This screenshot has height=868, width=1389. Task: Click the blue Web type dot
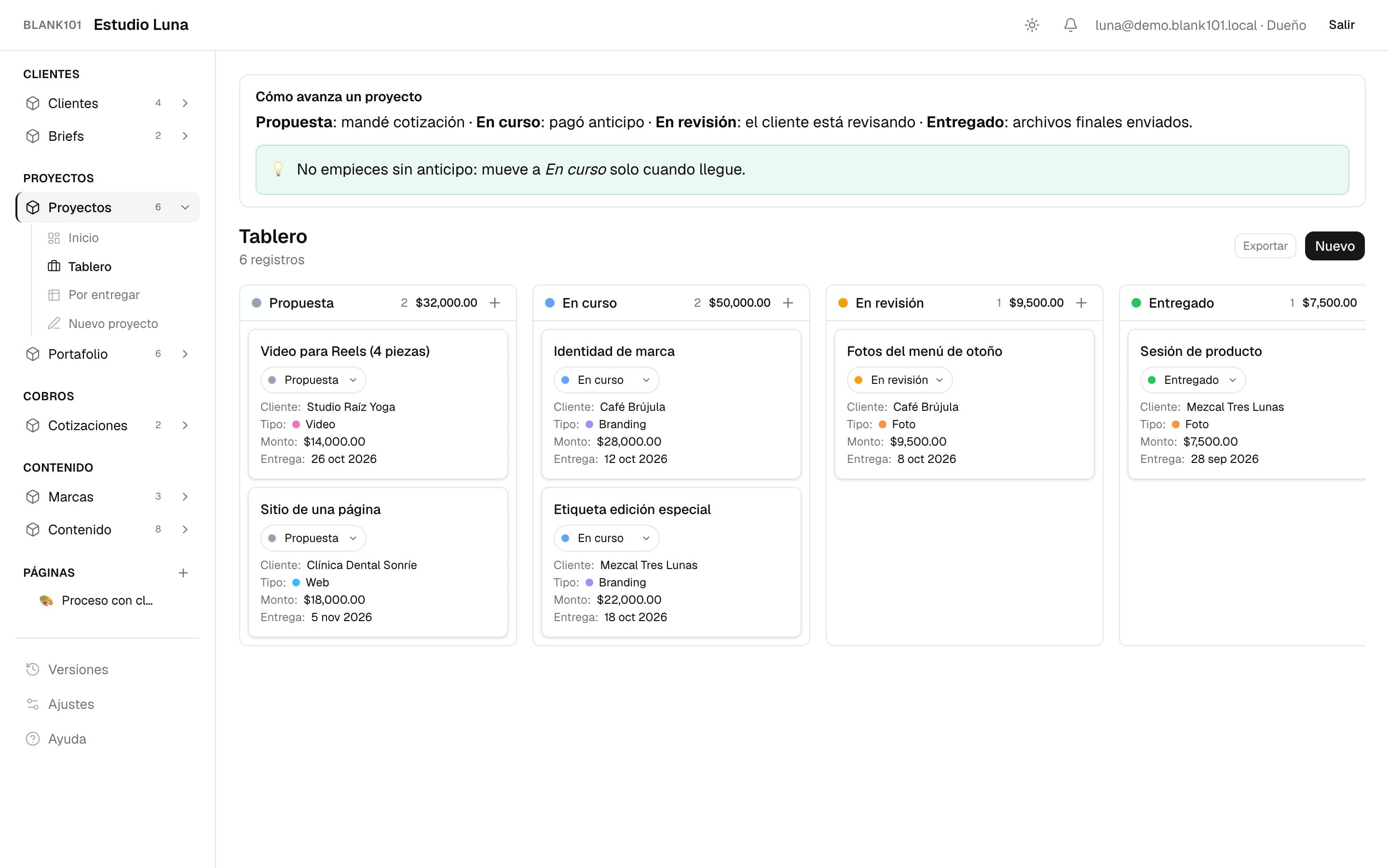(296, 583)
